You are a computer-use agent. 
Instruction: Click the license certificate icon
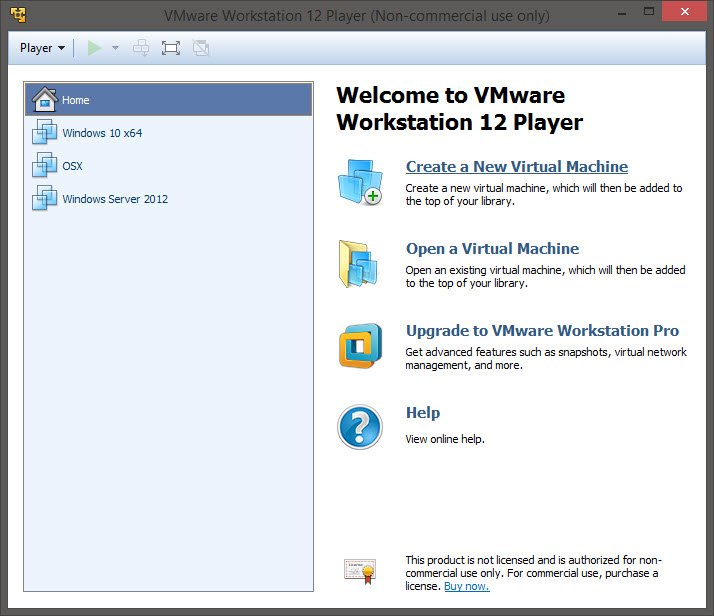[x=360, y=571]
